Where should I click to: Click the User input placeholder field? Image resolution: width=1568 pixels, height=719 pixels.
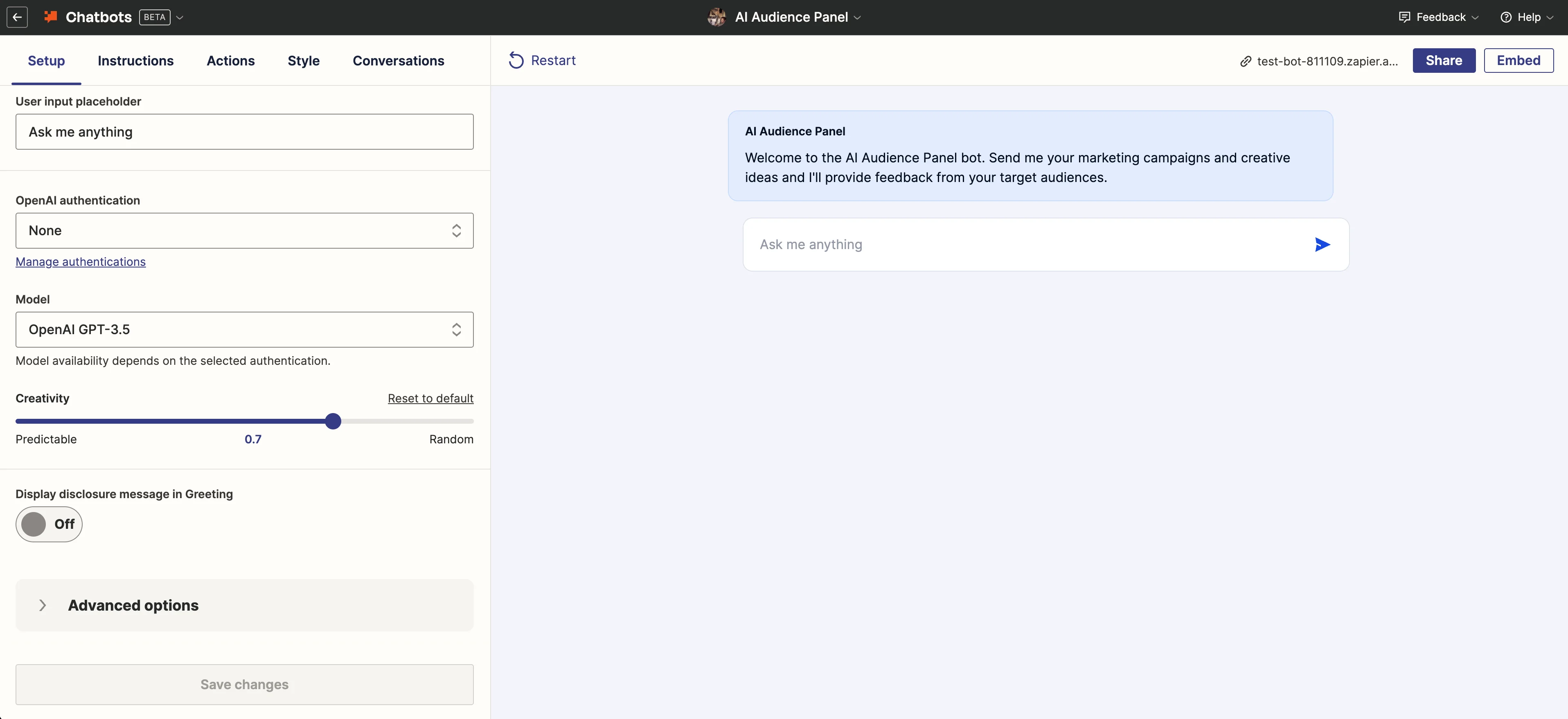pos(244,132)
